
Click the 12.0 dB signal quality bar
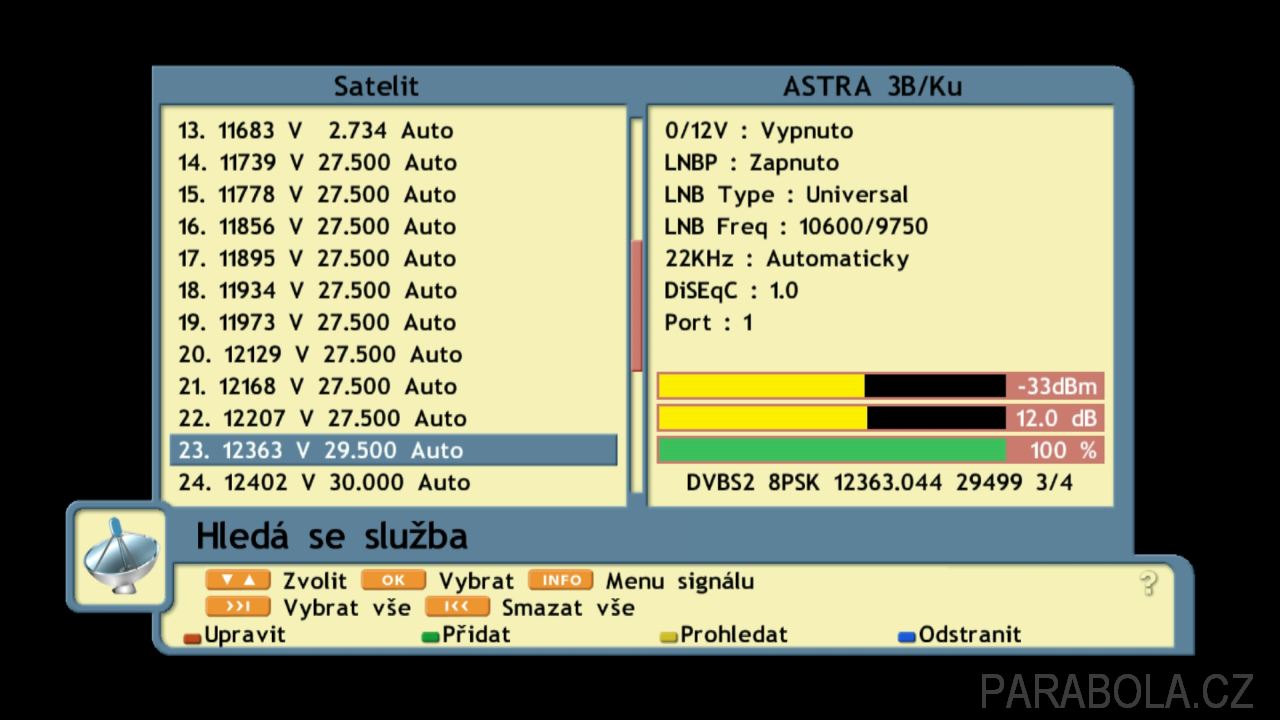click(880, 418)
